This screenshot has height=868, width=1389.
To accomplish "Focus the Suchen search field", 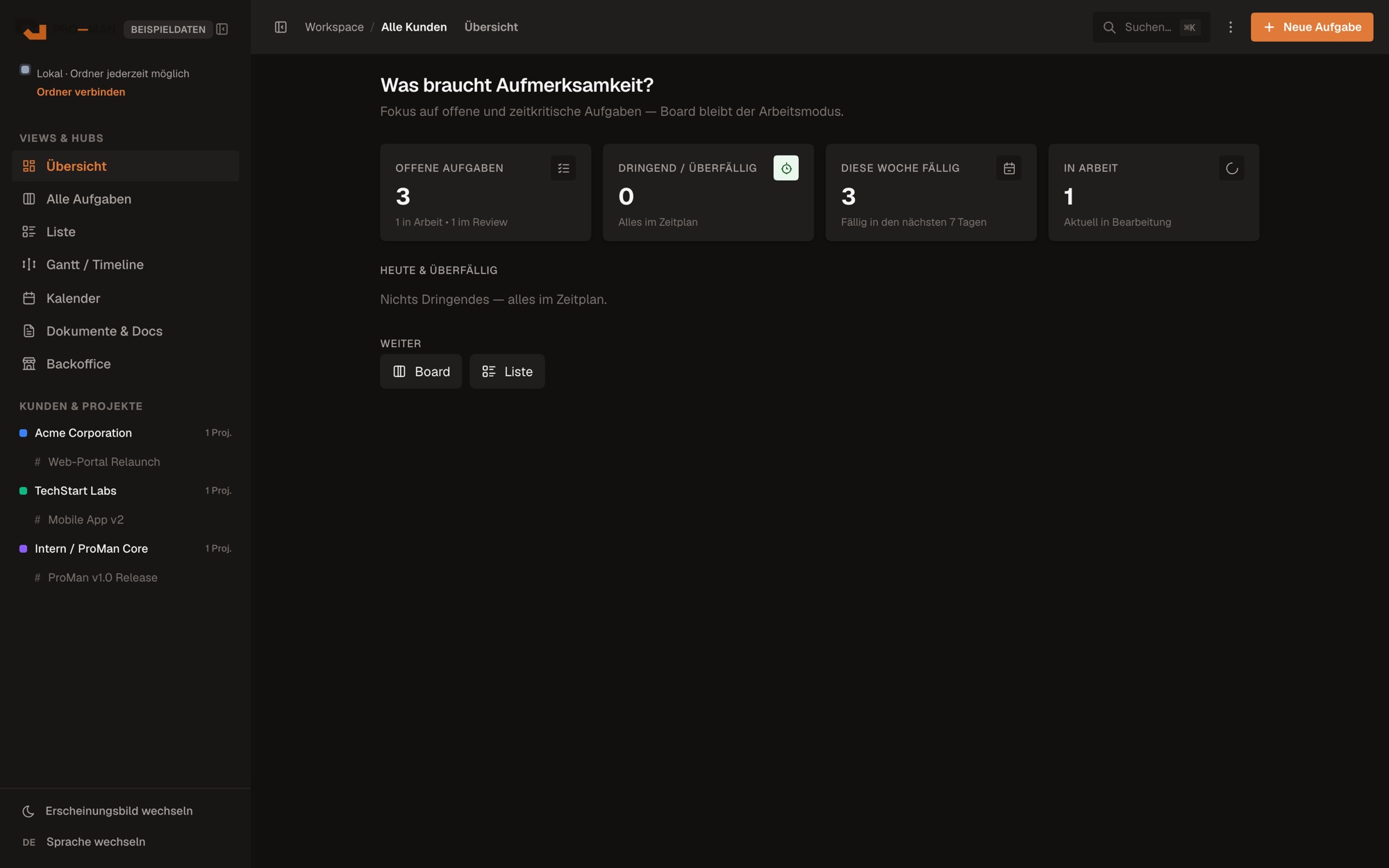I will (1151, 27).
